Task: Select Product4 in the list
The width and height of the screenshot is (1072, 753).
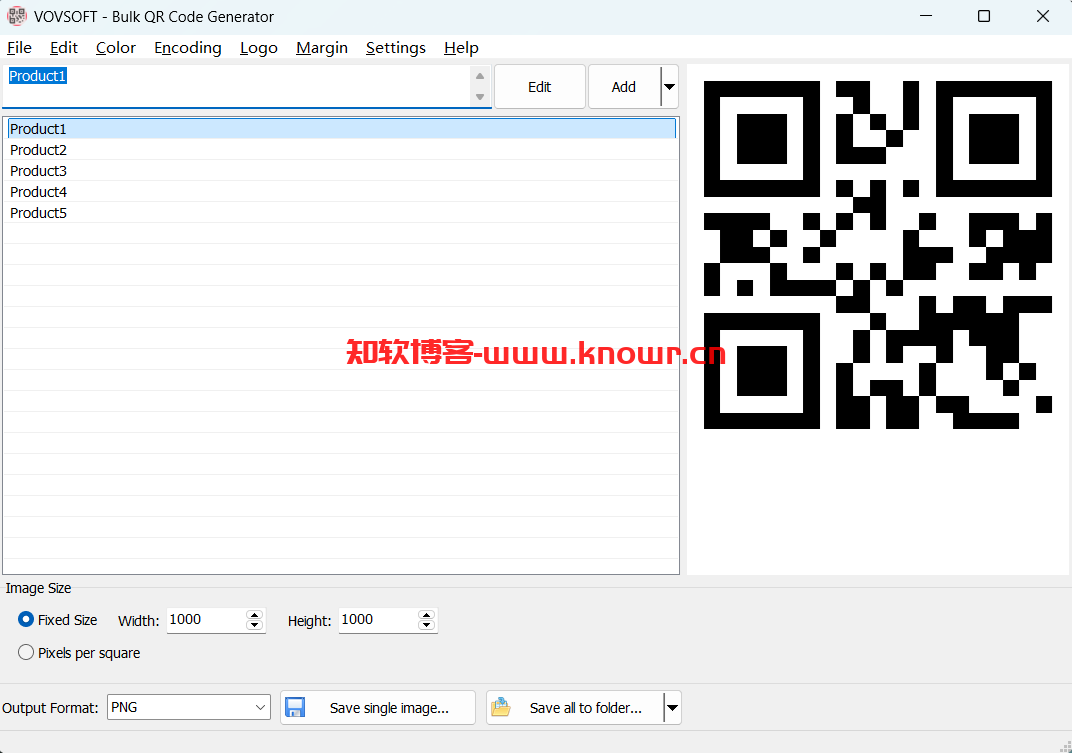Action: coord(341,192)
